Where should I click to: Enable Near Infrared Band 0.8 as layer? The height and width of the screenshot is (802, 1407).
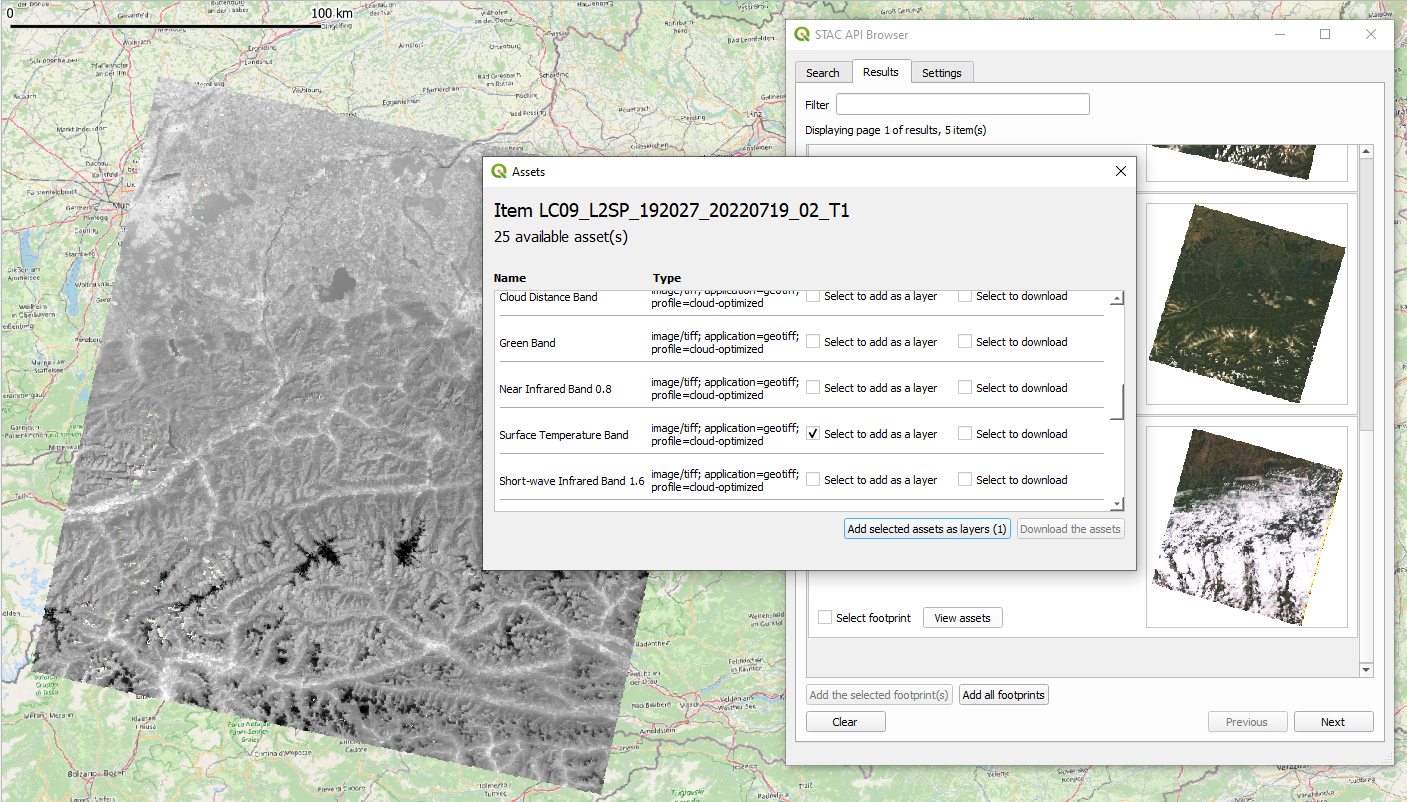click(x=813, y=388)
